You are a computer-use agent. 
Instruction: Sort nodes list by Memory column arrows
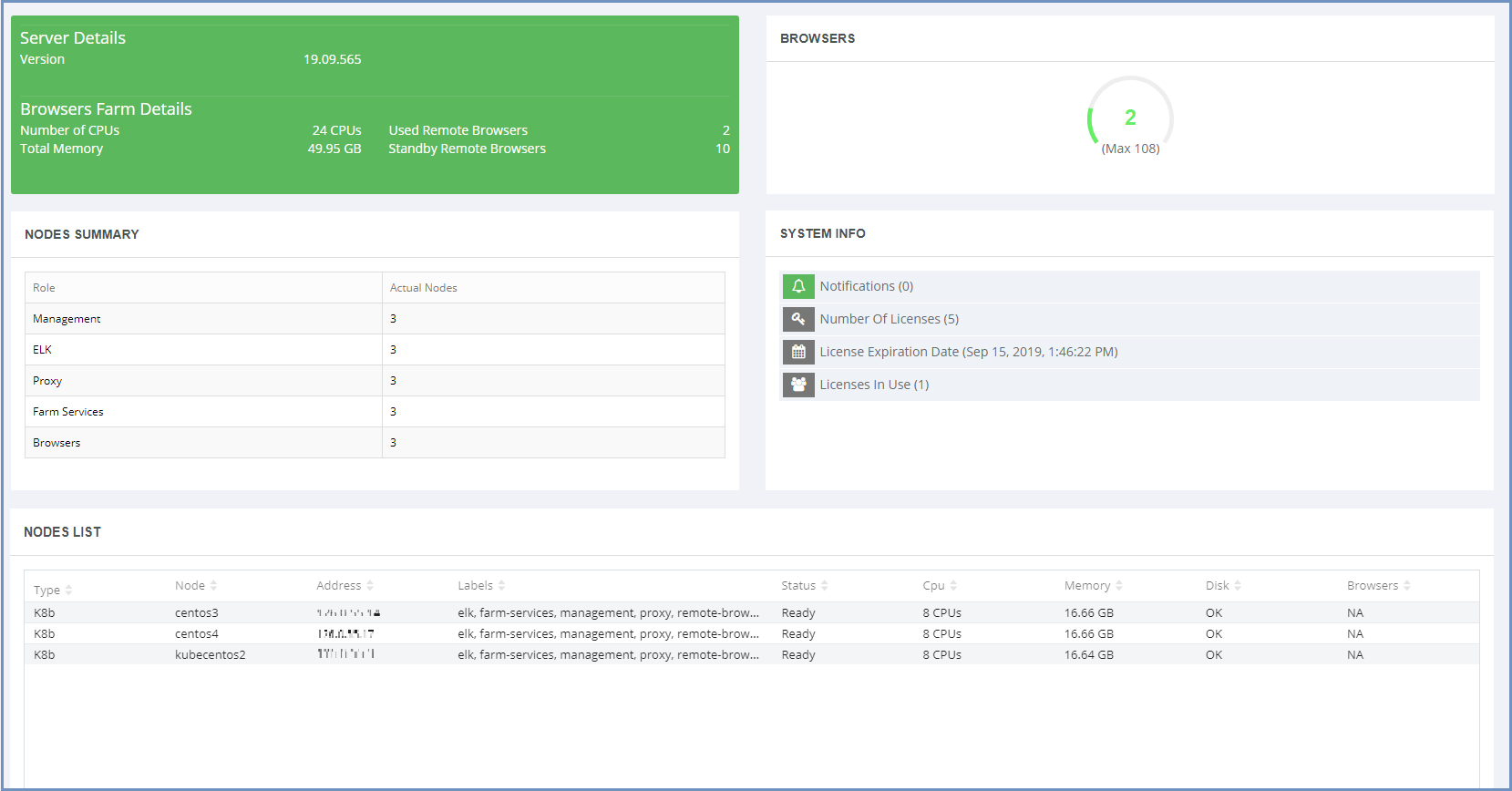point(1119,586)
